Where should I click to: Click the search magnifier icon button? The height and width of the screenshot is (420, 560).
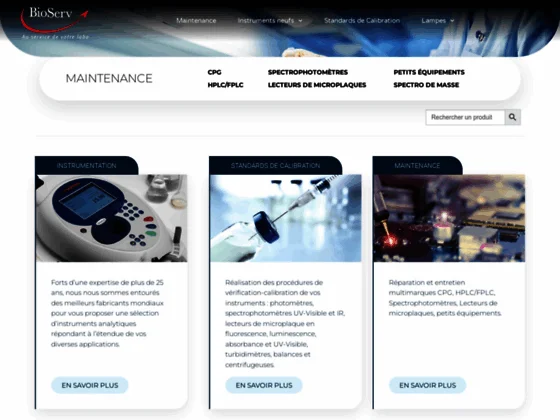(x=512, y=117)
